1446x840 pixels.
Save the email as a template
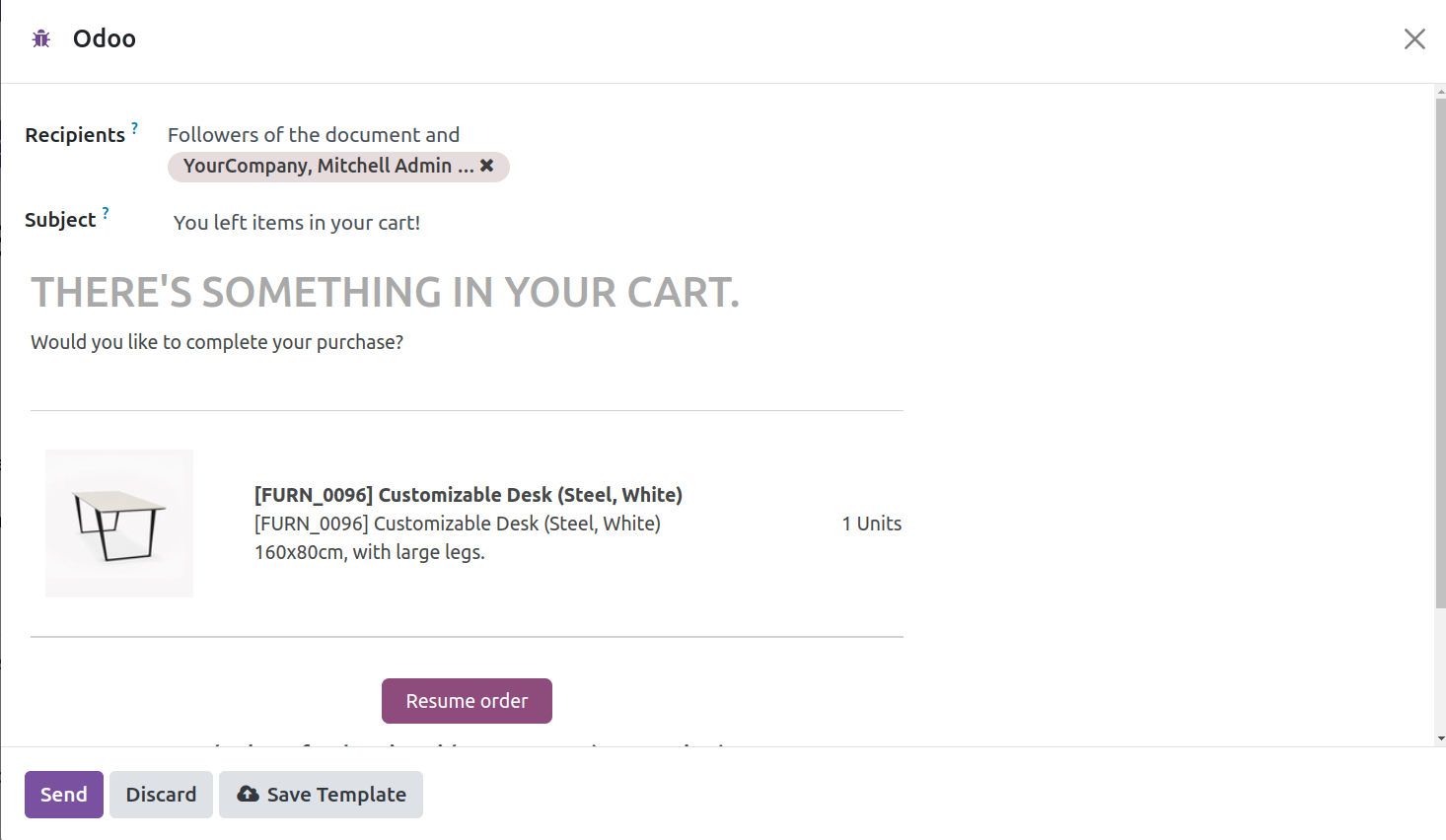click(x=321, y=794)
